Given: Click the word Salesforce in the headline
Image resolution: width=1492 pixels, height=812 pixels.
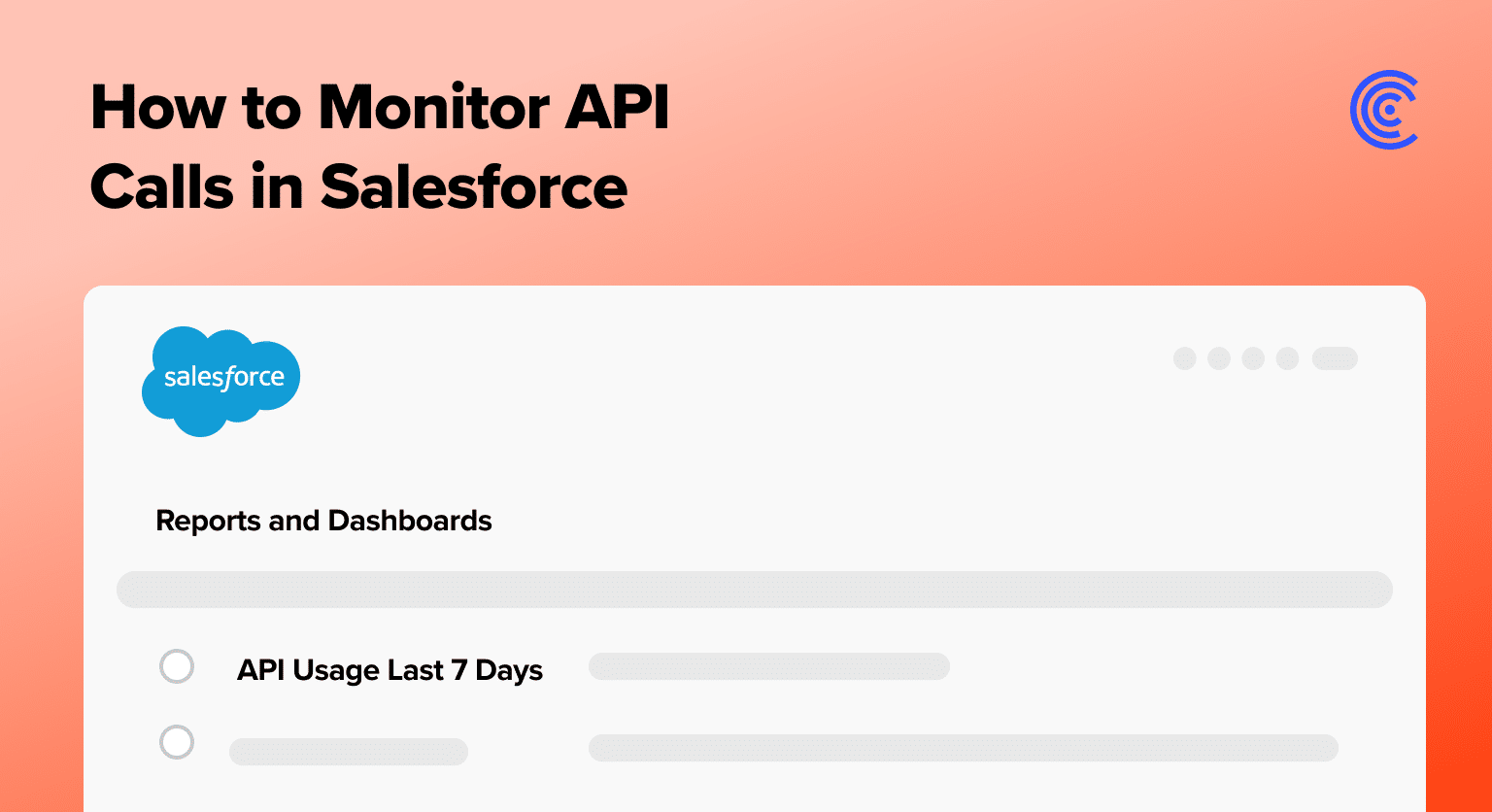Looking at the screenshot, I should (474, 186).
